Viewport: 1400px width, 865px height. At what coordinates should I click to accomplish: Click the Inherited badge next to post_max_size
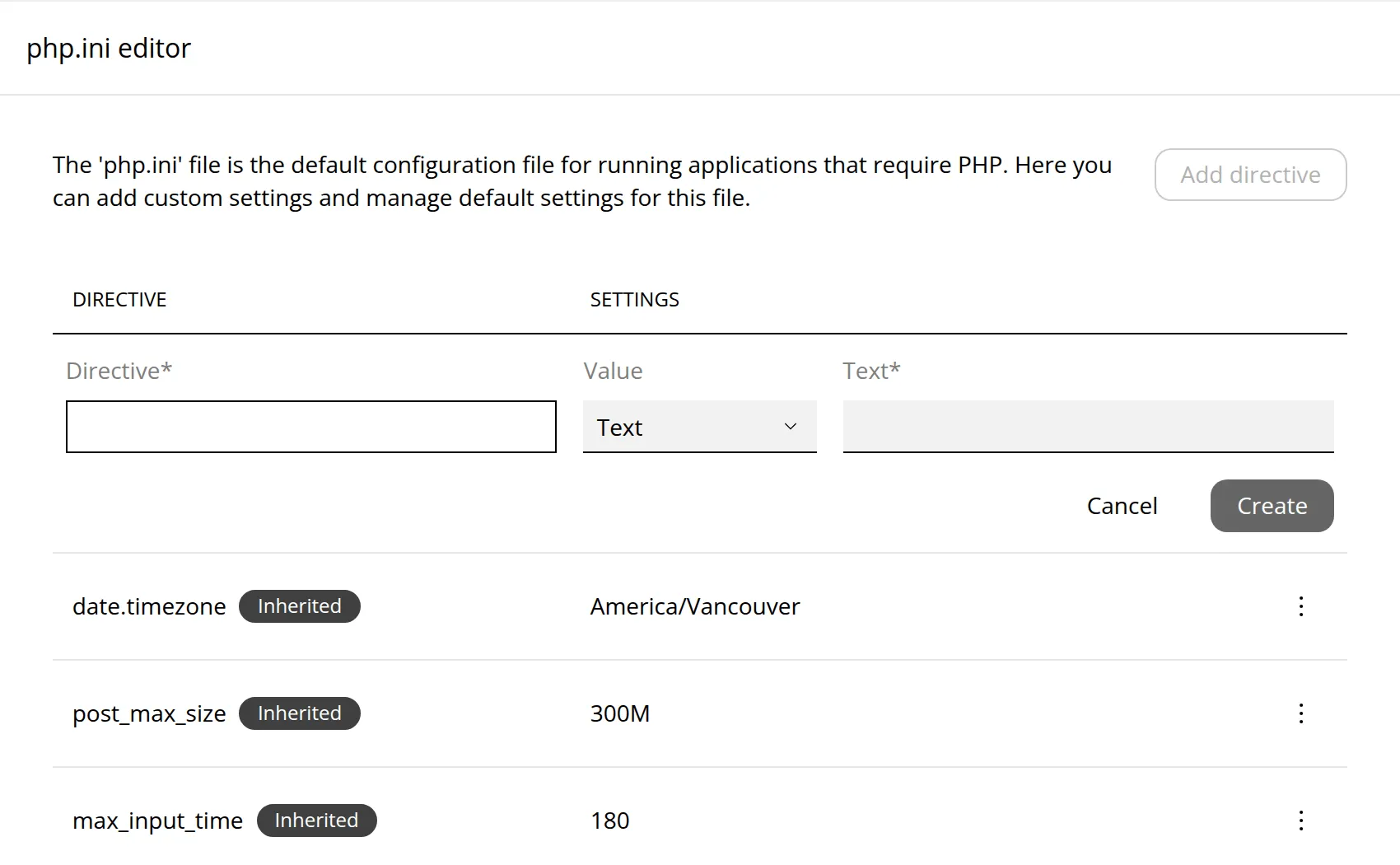pos(300,713)
